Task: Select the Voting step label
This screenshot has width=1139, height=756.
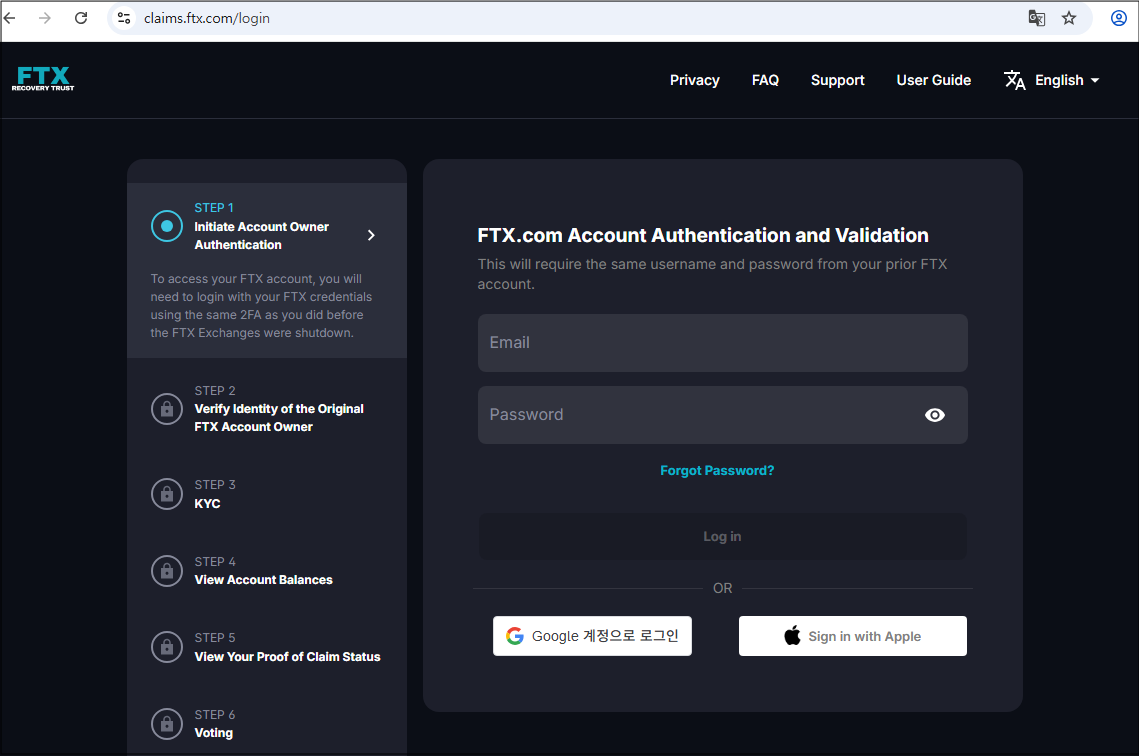Action: (x=214, y=733)
